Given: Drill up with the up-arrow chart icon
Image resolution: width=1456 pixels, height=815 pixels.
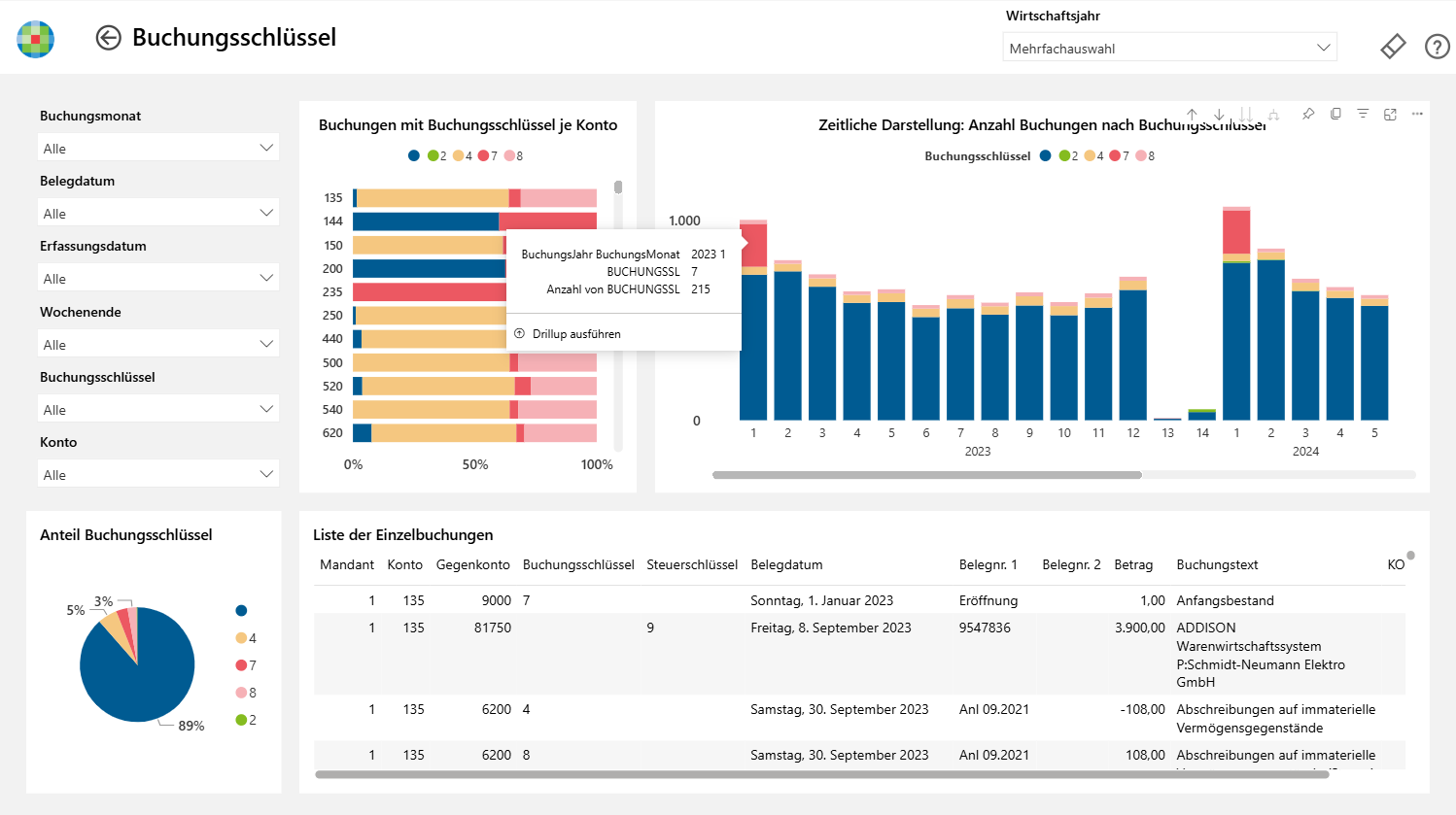Looking at the screenshot, I should 1192,115.
